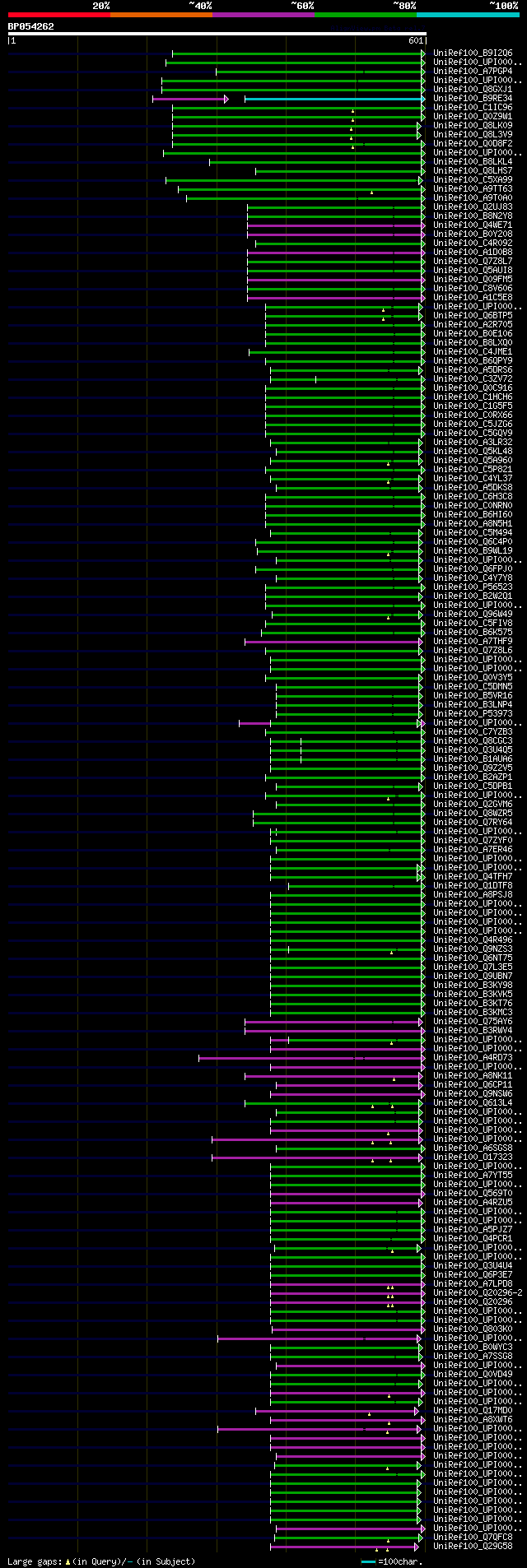Select hit label UniRef100_A7THF9
This screenshot has width=527, height=1568.
pos(473,641)
